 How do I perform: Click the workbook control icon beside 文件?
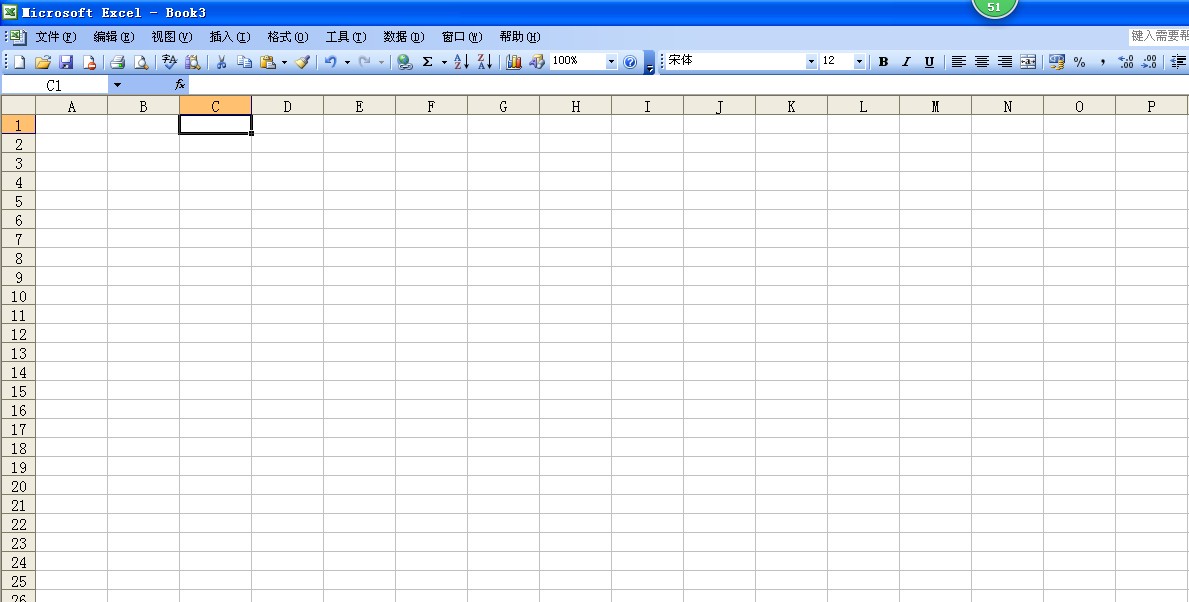18,36
